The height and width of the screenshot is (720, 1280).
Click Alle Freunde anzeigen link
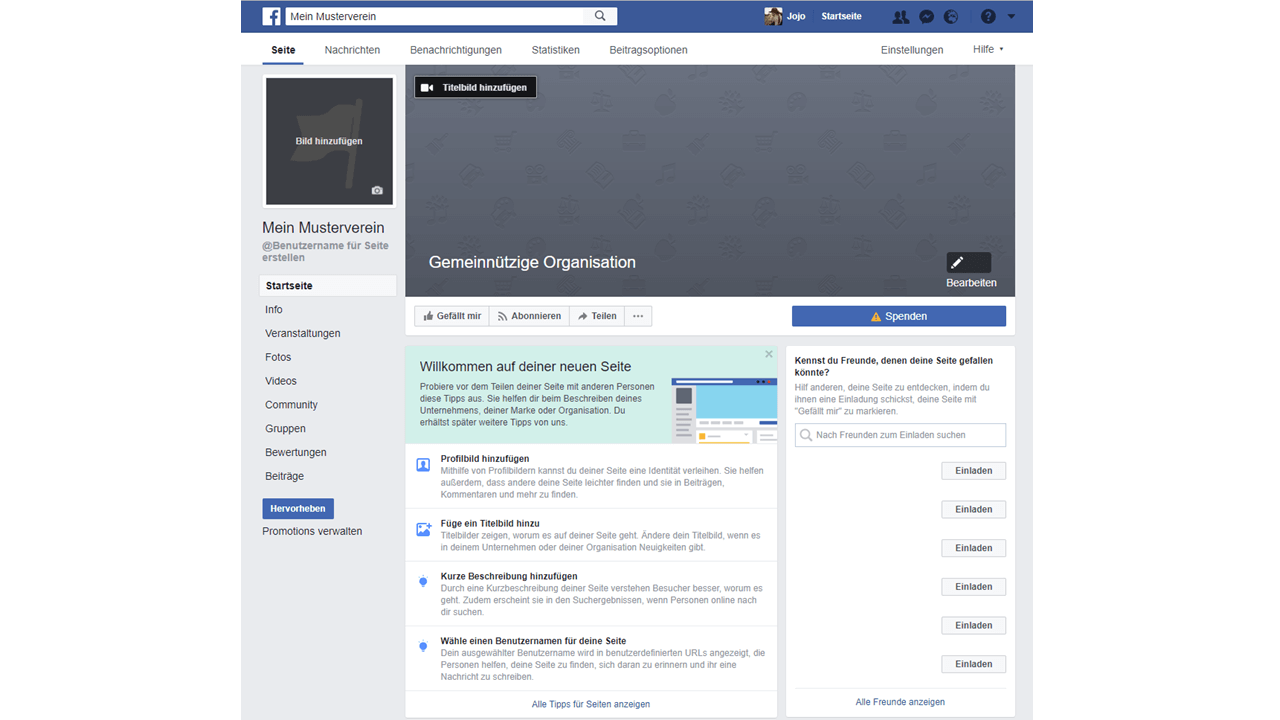point(900,702)
